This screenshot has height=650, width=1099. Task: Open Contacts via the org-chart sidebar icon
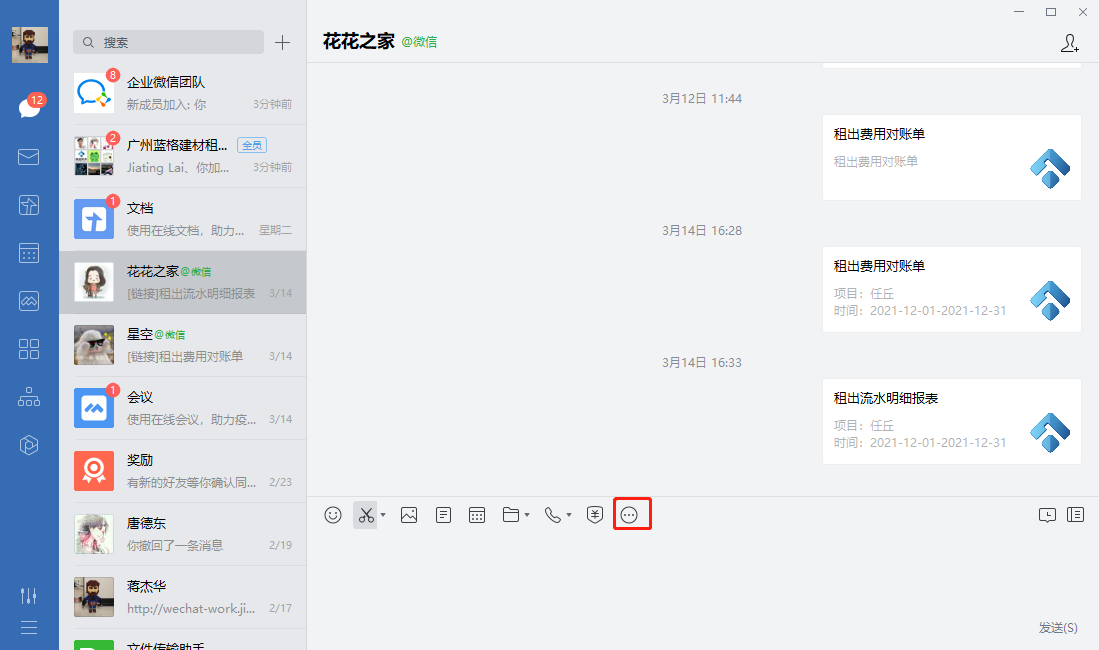pos(29,397)
